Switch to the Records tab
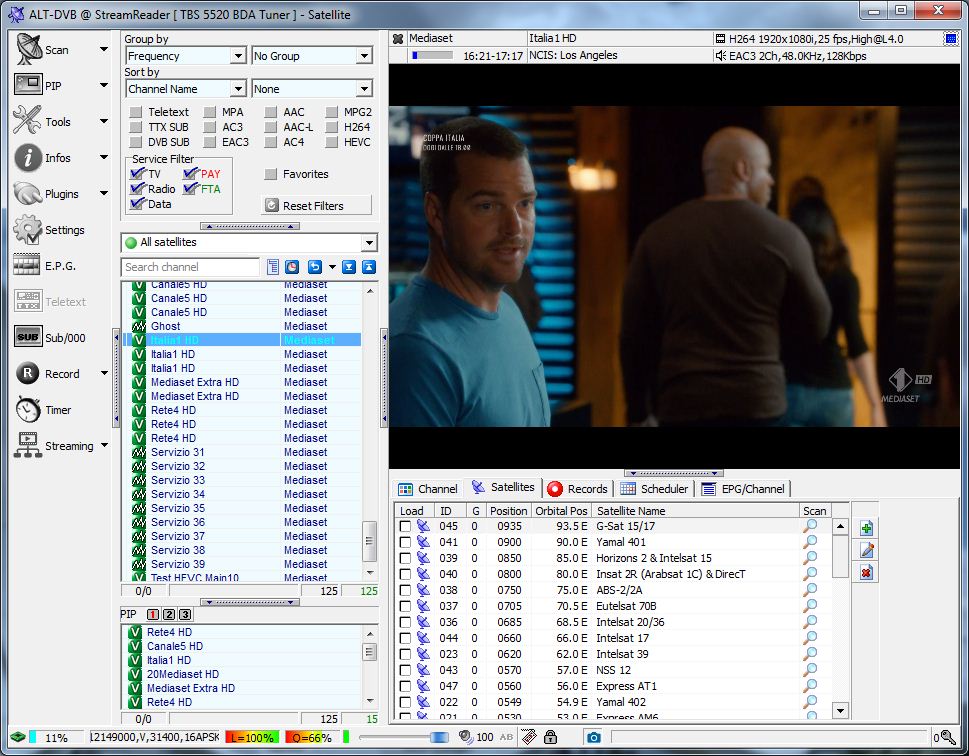Viewport: 969px width, 756px height. (x=577, y=489)
